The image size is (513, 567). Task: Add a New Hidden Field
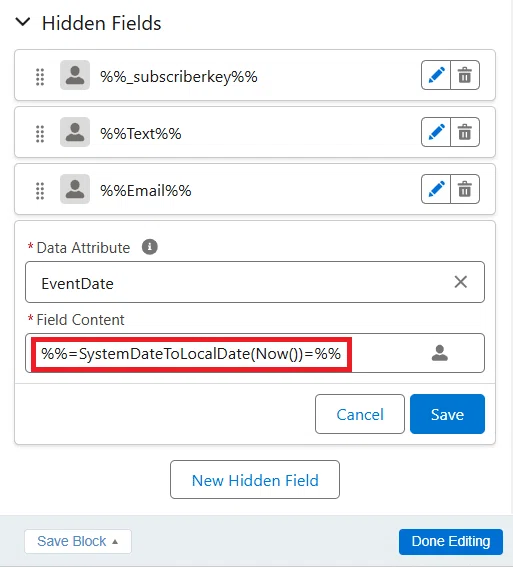pos(255,479)
